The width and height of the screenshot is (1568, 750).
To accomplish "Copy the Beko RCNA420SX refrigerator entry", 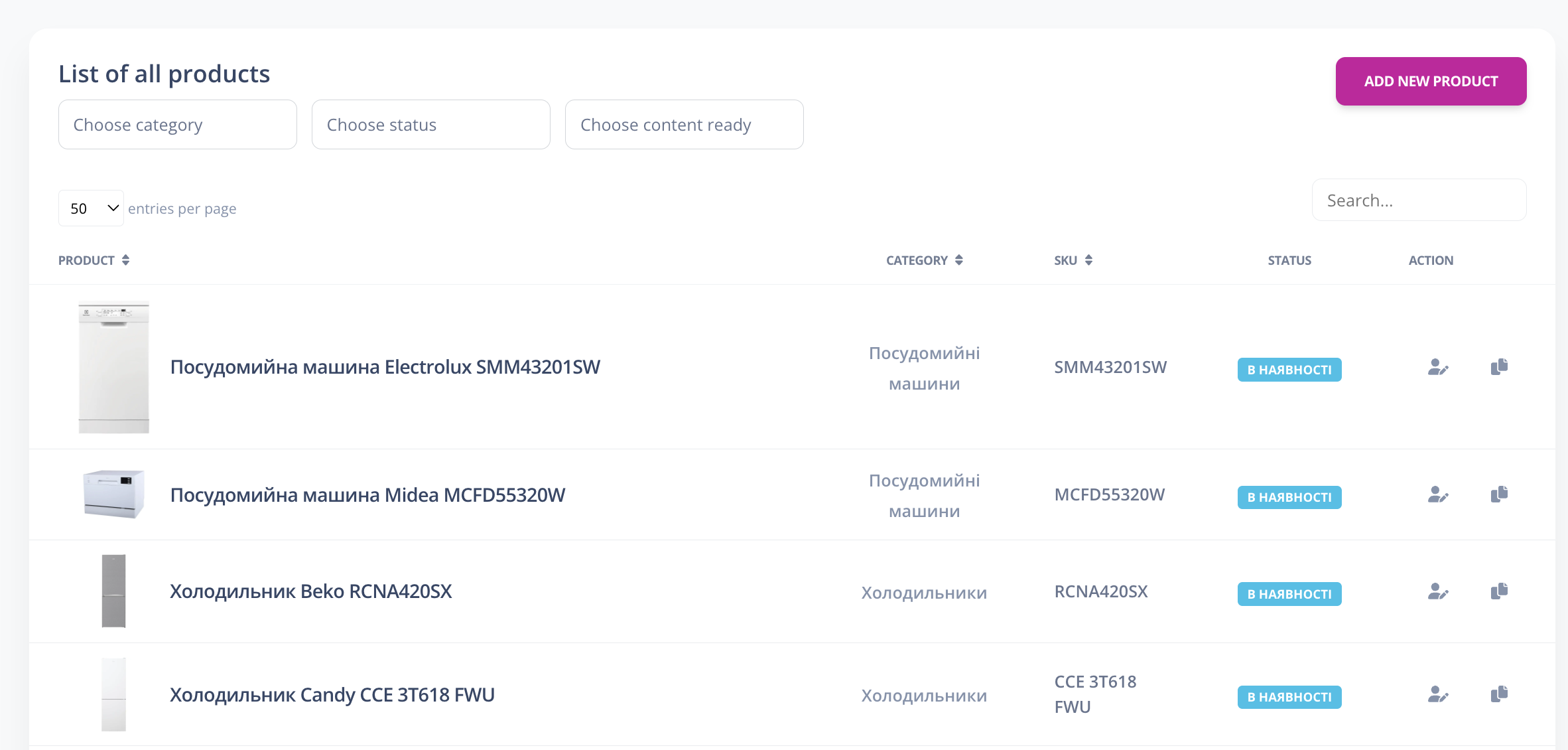I will (1499, 591).
